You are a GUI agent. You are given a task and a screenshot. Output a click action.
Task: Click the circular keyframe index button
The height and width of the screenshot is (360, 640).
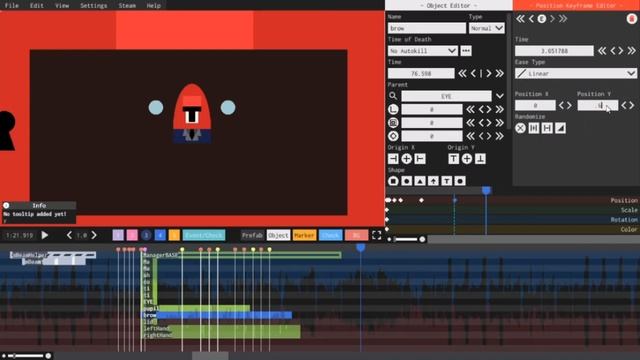(542, 19)
